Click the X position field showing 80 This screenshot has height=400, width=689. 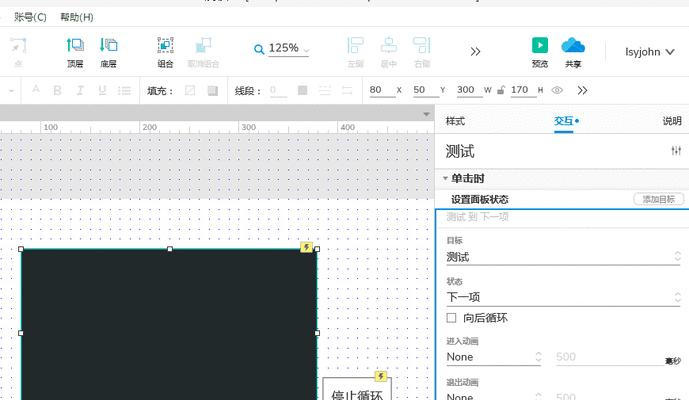tap(381, 90)
